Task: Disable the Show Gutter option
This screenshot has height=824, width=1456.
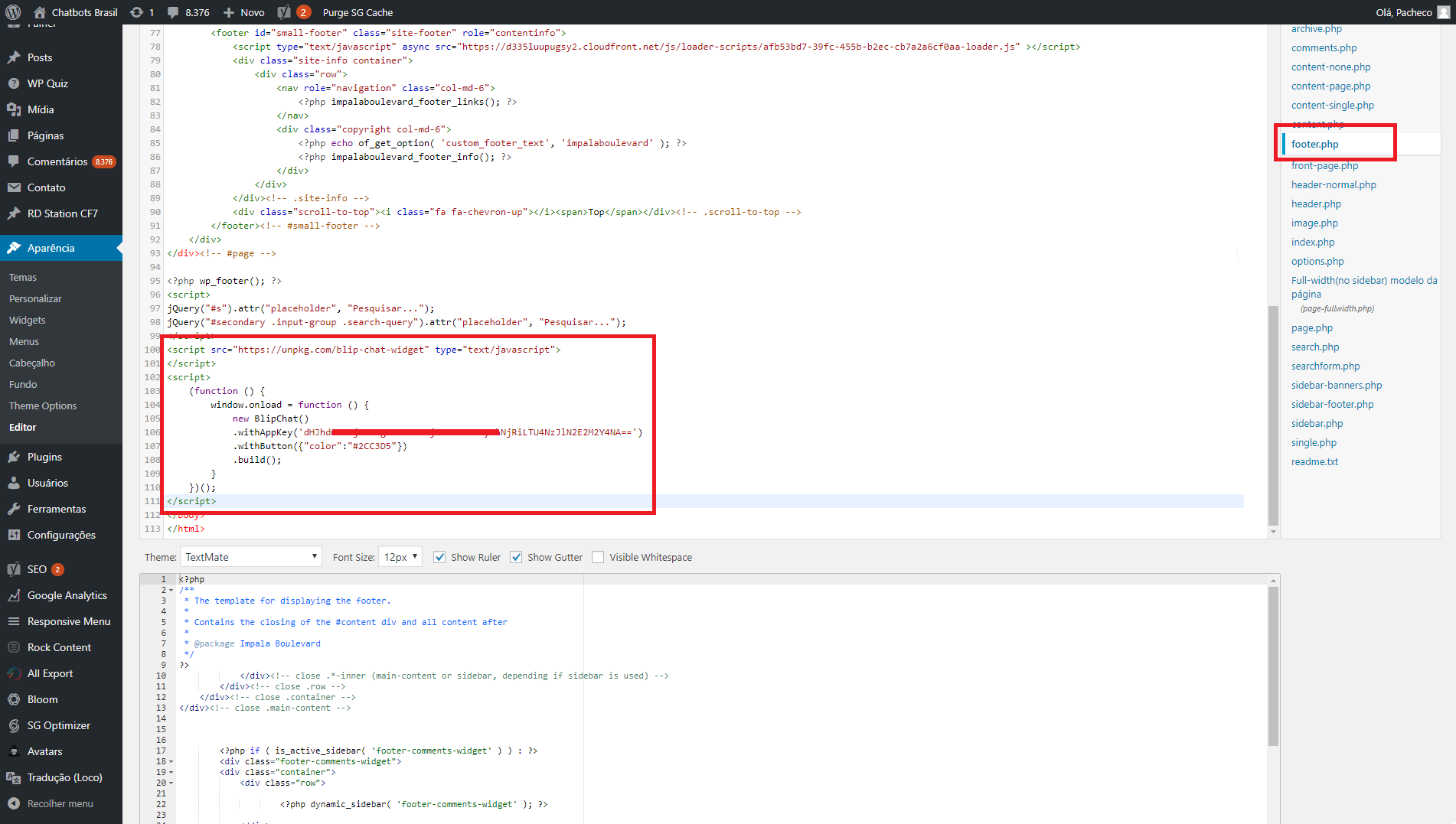Action: 516,556
